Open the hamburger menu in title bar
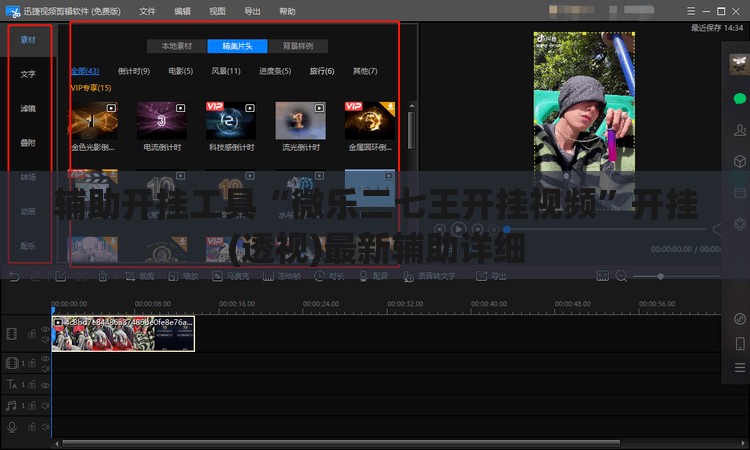Screen dimensions: 750x450 pos(691,11)
